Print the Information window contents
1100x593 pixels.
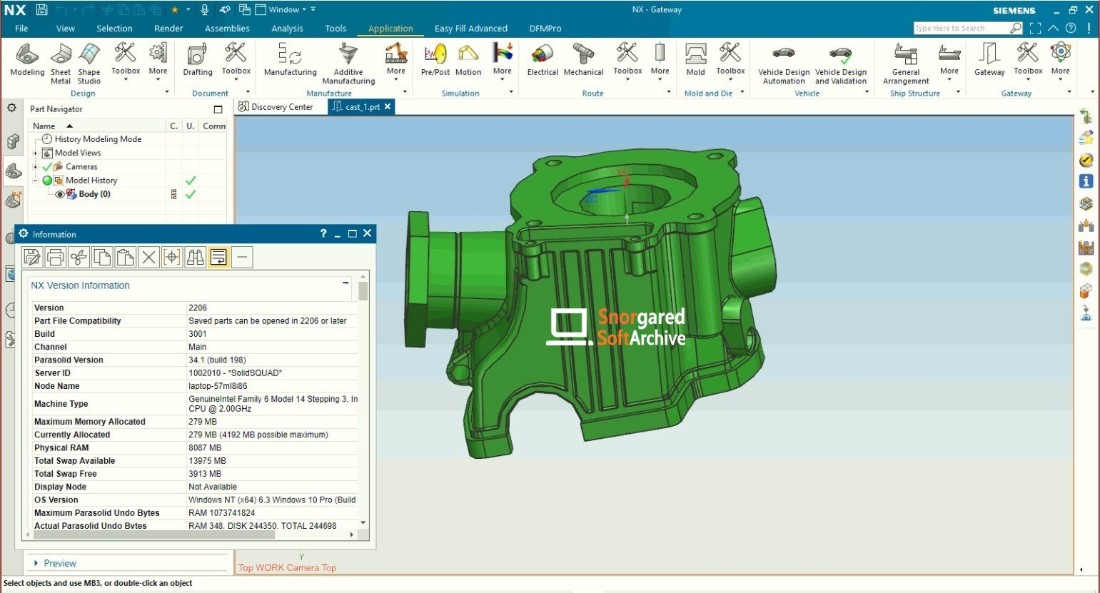55,258
